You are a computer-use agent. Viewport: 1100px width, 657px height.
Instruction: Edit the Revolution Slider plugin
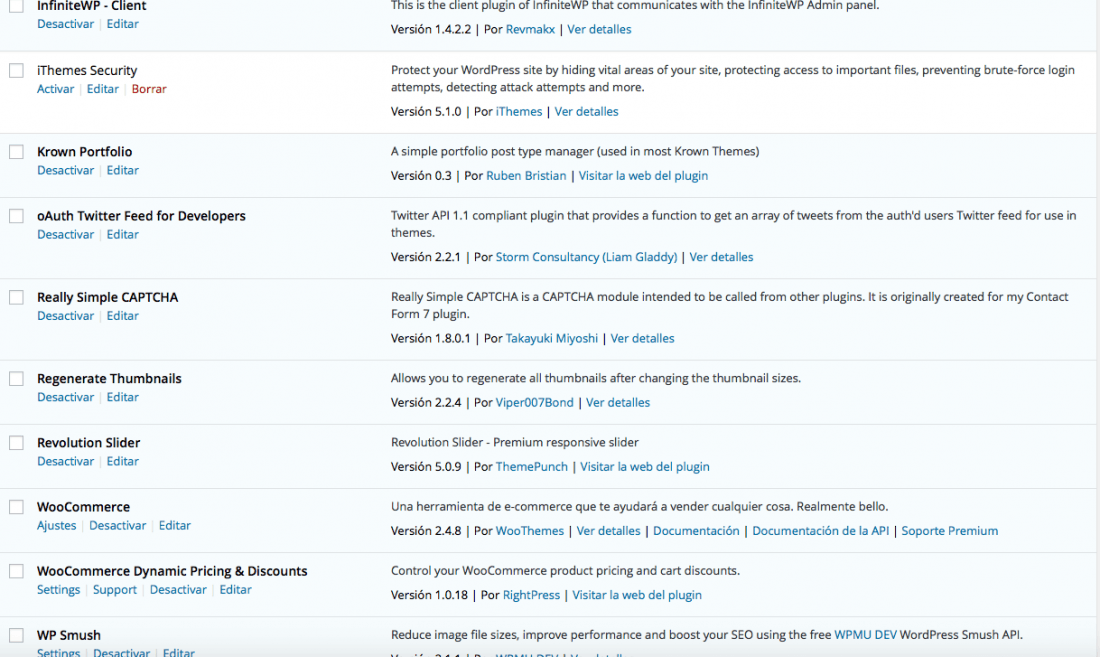123,461
